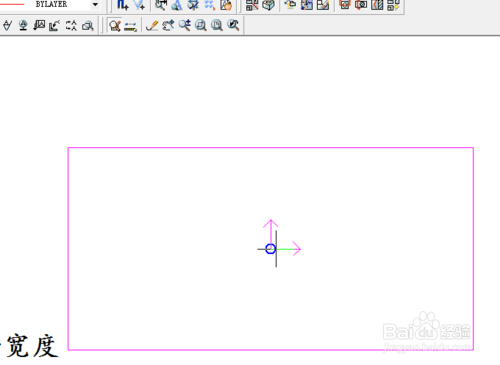
Task: Click the red-framed window icon
Action: [x=345, y=5]
